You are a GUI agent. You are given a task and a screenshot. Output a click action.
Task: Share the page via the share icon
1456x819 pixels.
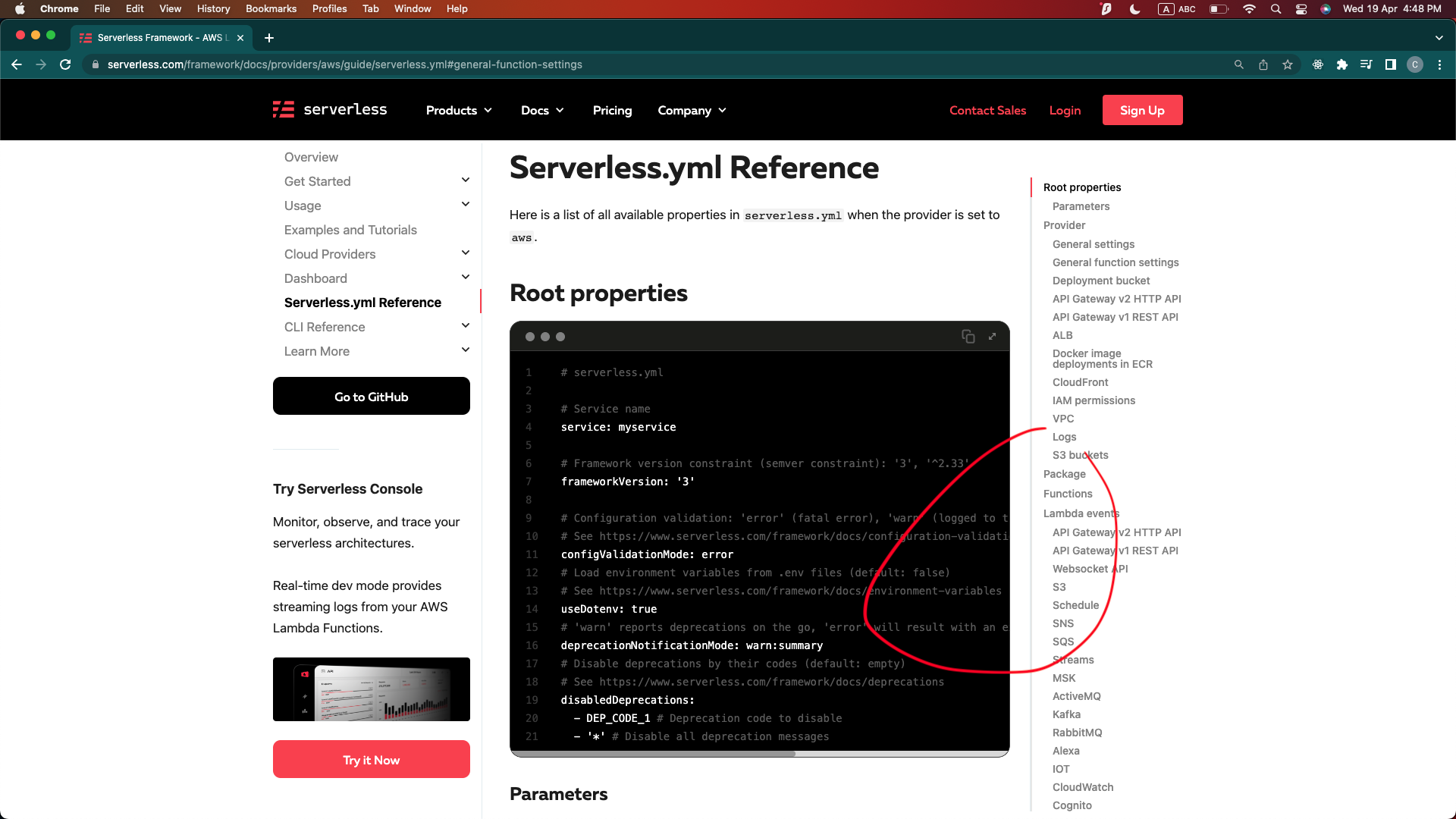tap(1263, 64)
